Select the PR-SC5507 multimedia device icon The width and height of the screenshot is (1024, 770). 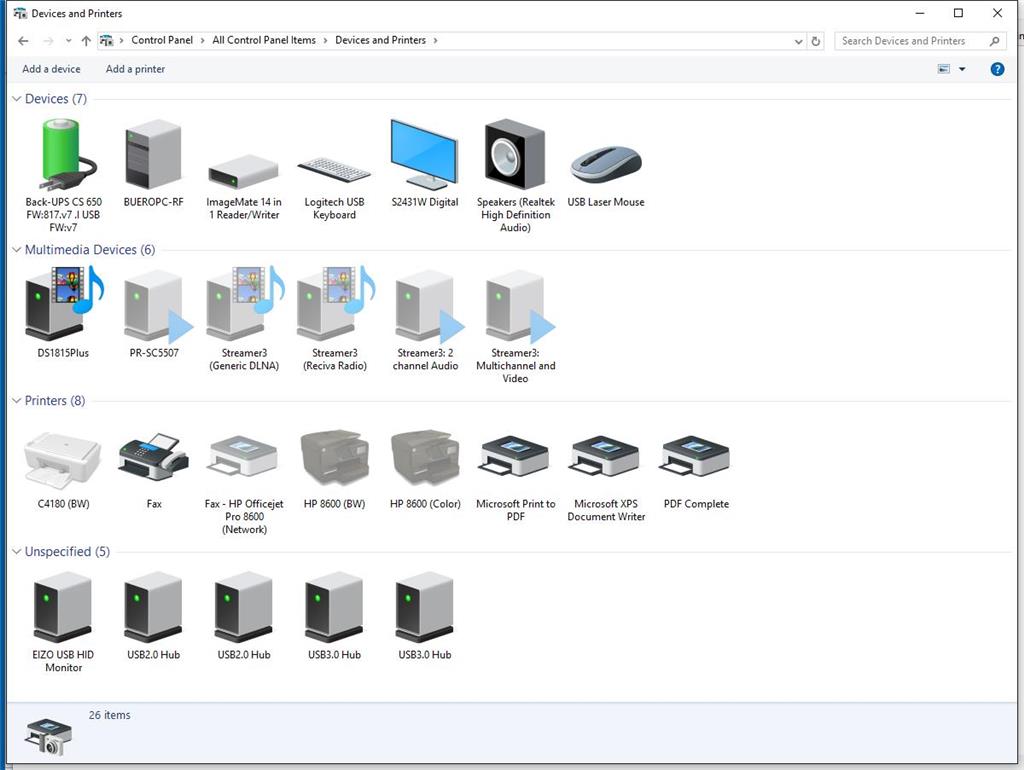157,307
